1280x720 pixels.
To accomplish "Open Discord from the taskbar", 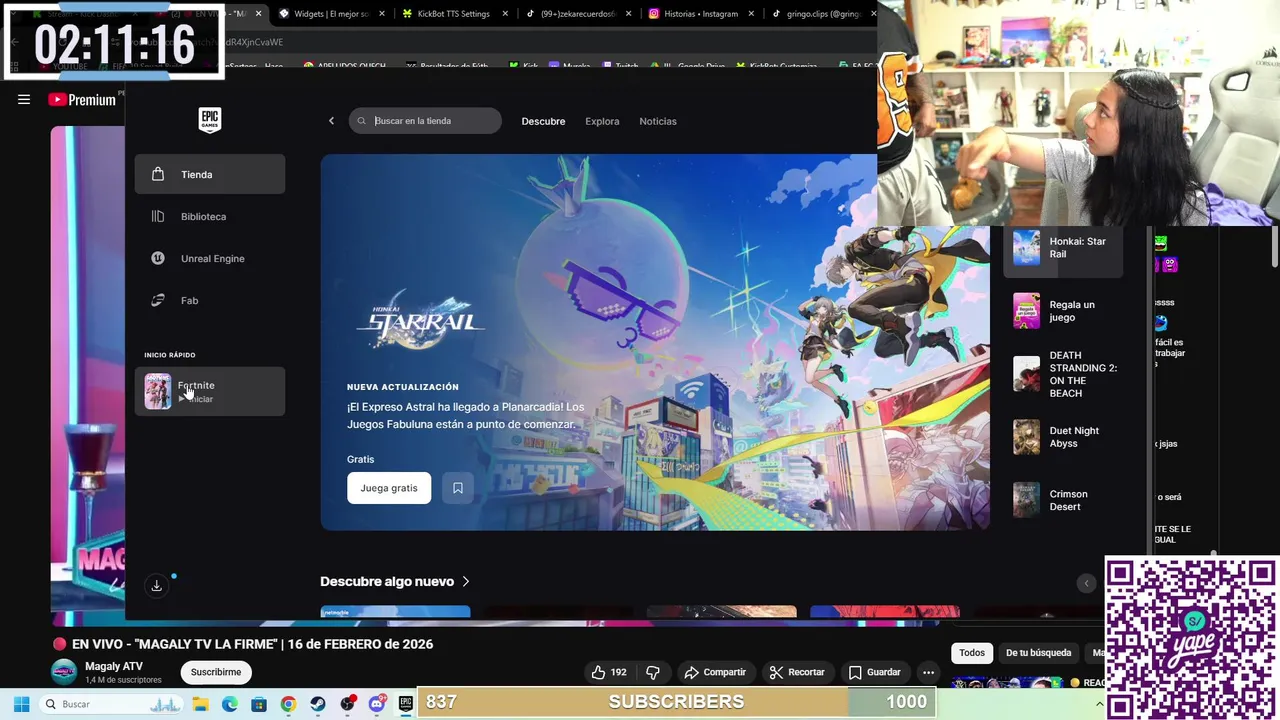I will click(376, 704).
